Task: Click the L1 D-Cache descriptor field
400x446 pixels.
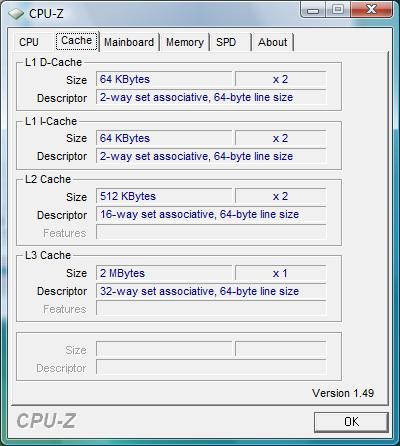Action: tap(211, 97)
